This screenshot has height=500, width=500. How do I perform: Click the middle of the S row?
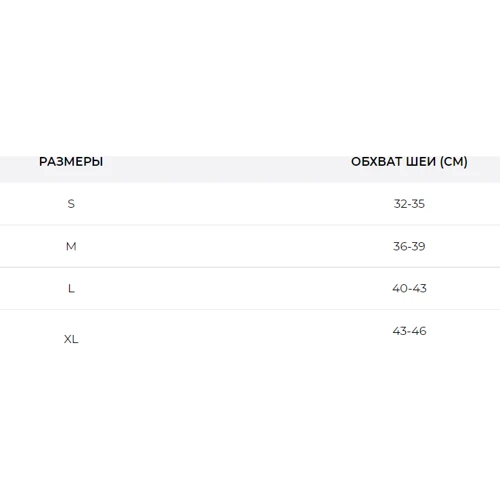tap(250, 204)
